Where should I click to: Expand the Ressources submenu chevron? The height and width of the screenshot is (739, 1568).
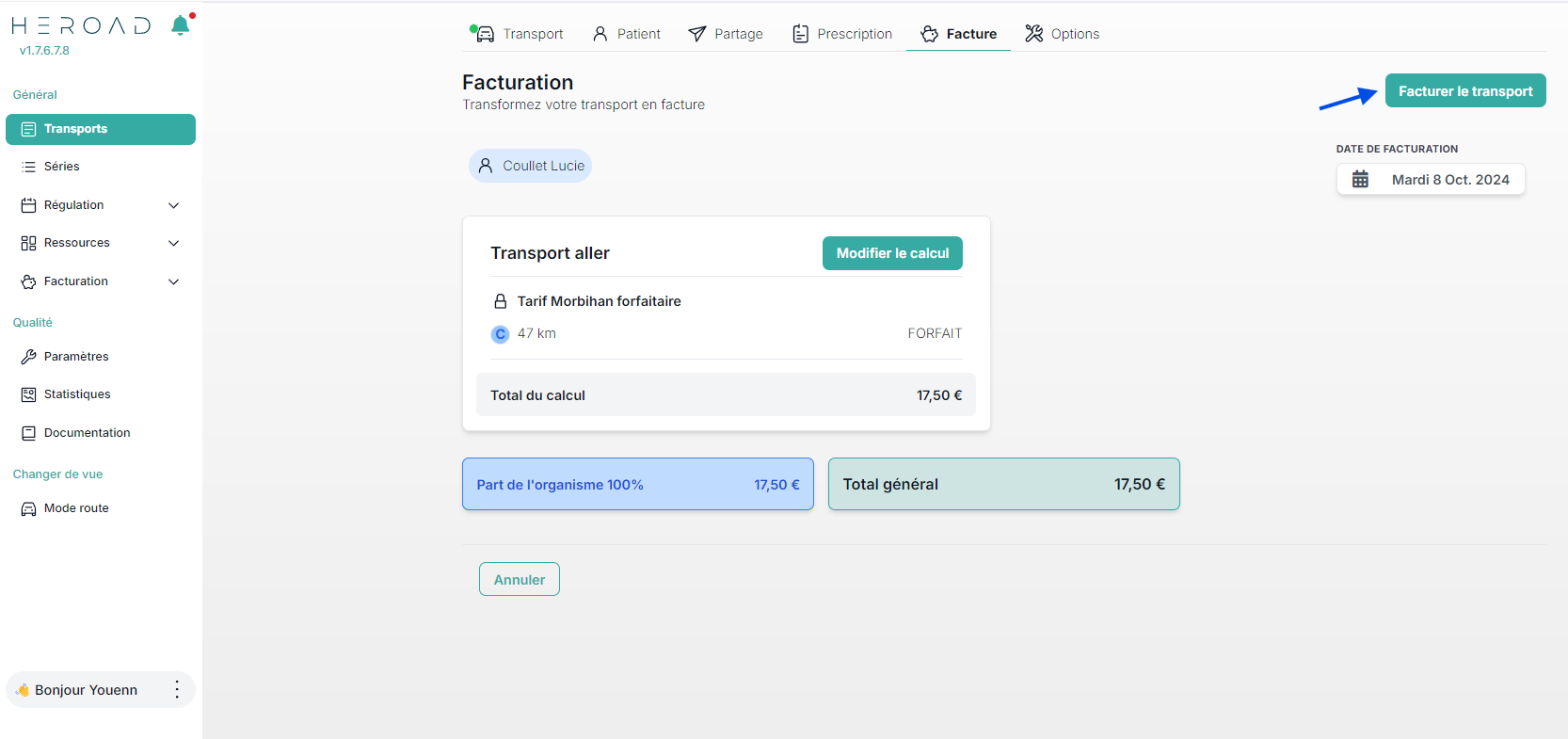pos(173,243)
